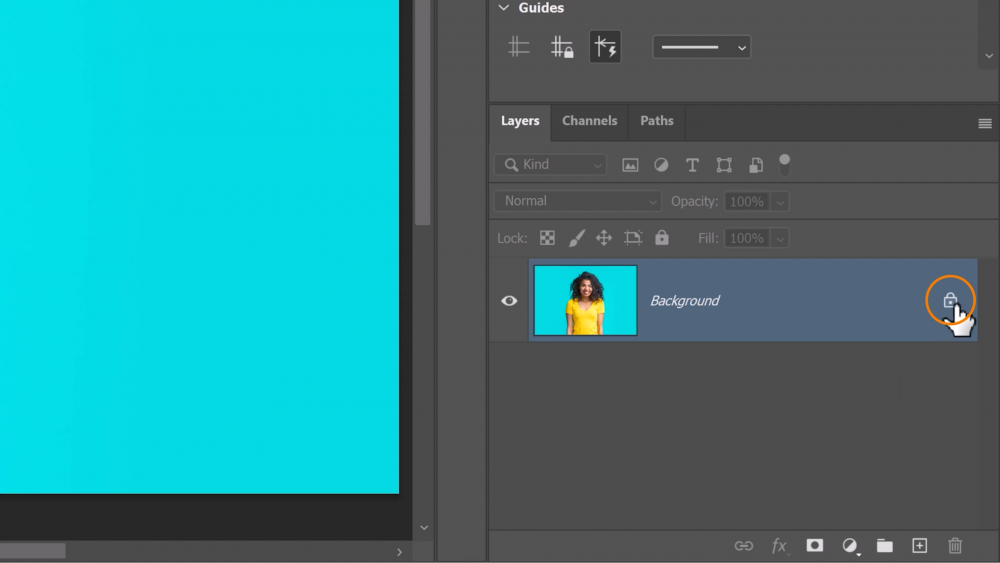Filter for shape layers

click(x=724, y=165)
